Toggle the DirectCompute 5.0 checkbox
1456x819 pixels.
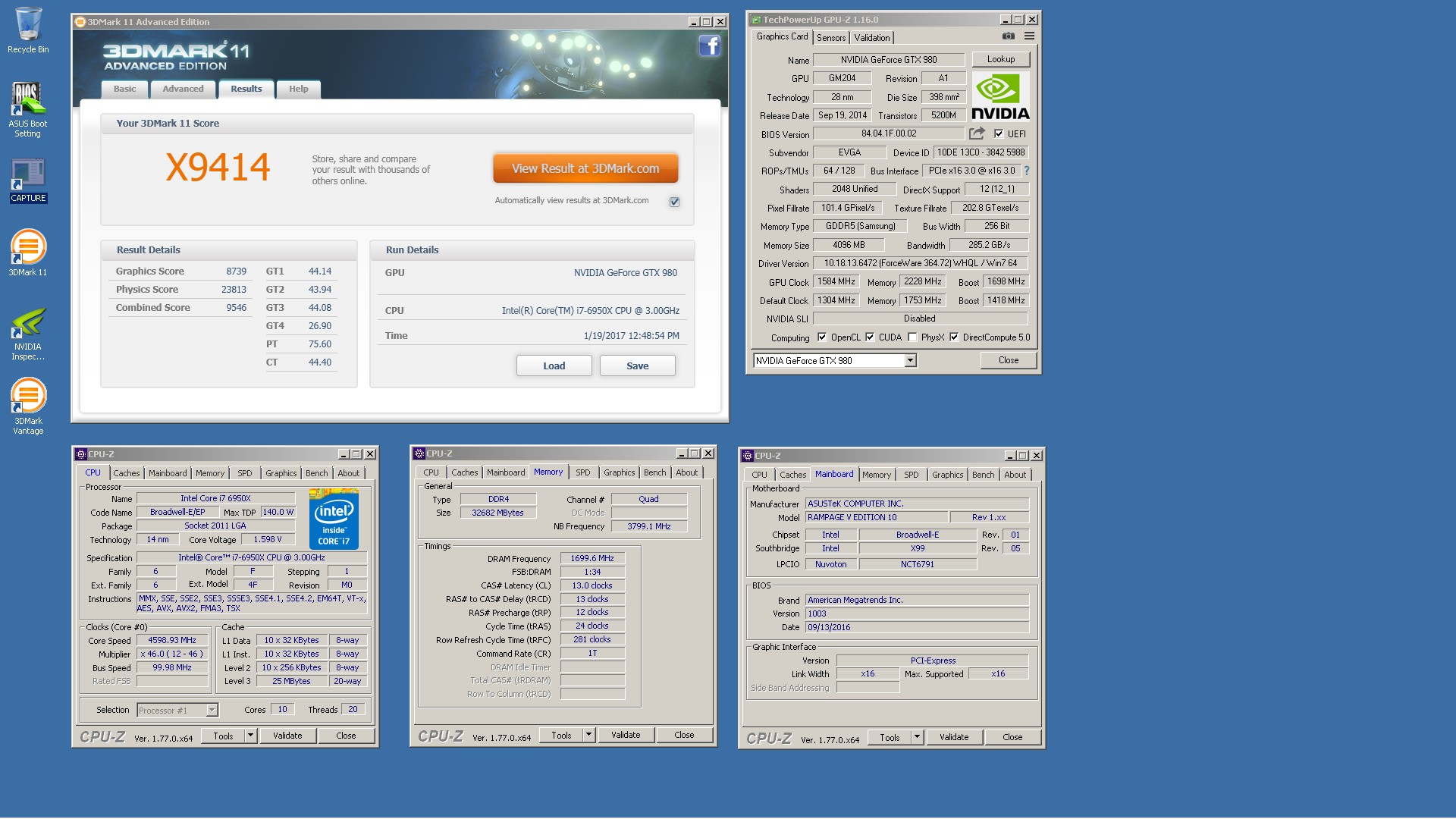954,337
